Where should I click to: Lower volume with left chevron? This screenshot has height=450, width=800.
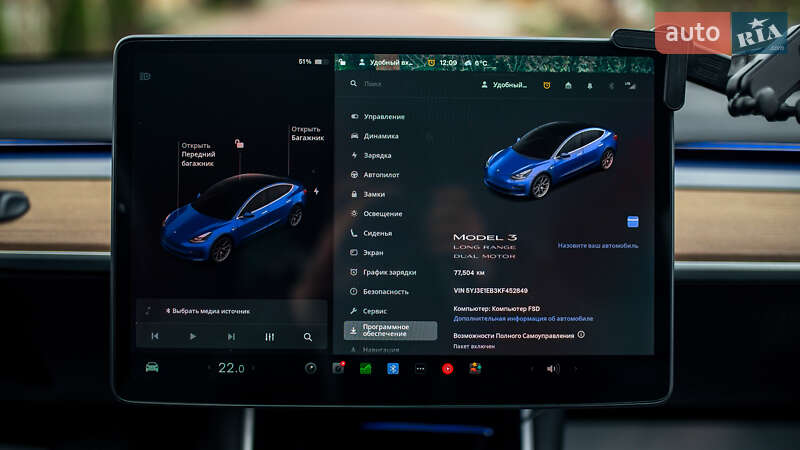[x=532, y=368]
